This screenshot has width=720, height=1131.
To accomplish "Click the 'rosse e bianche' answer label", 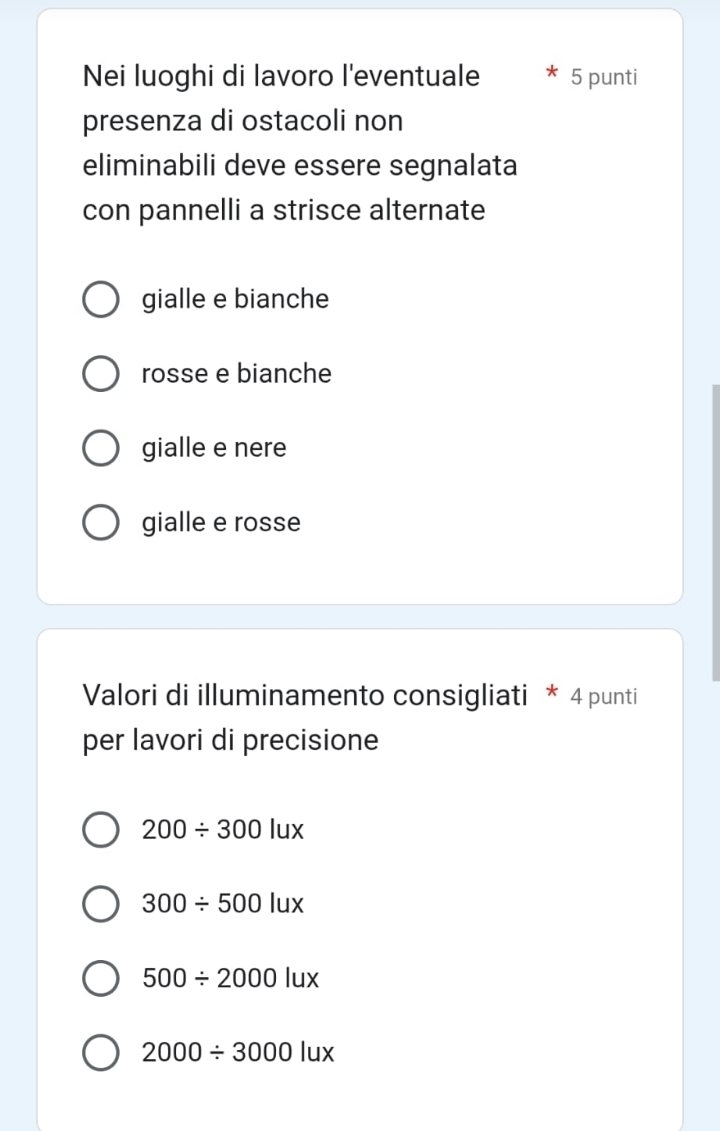I will click(236, 374).
